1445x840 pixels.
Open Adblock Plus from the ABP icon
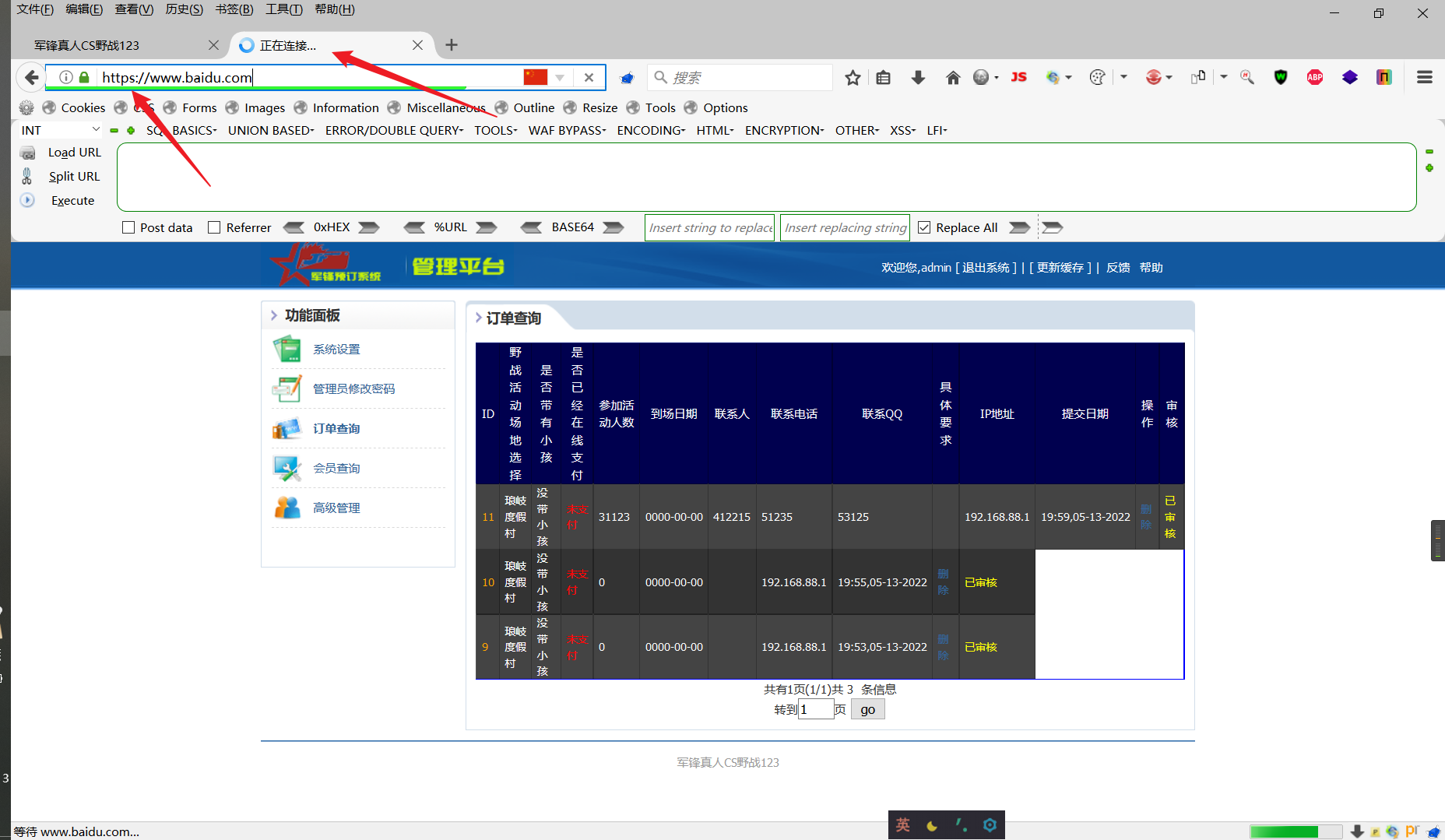point(1315,77)
